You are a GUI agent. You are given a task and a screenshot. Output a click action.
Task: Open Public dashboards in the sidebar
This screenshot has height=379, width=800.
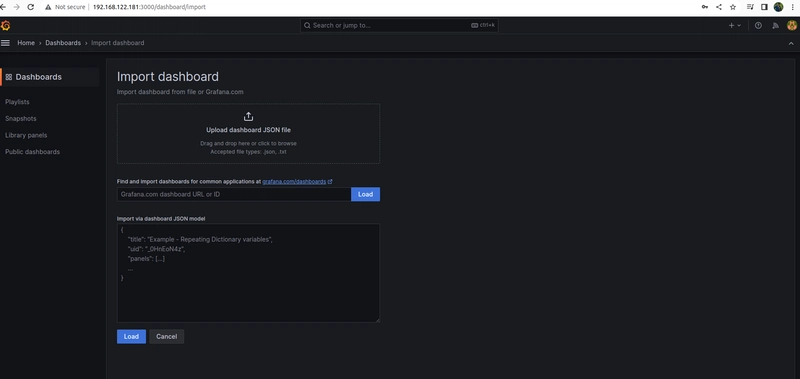pos(32,152)
